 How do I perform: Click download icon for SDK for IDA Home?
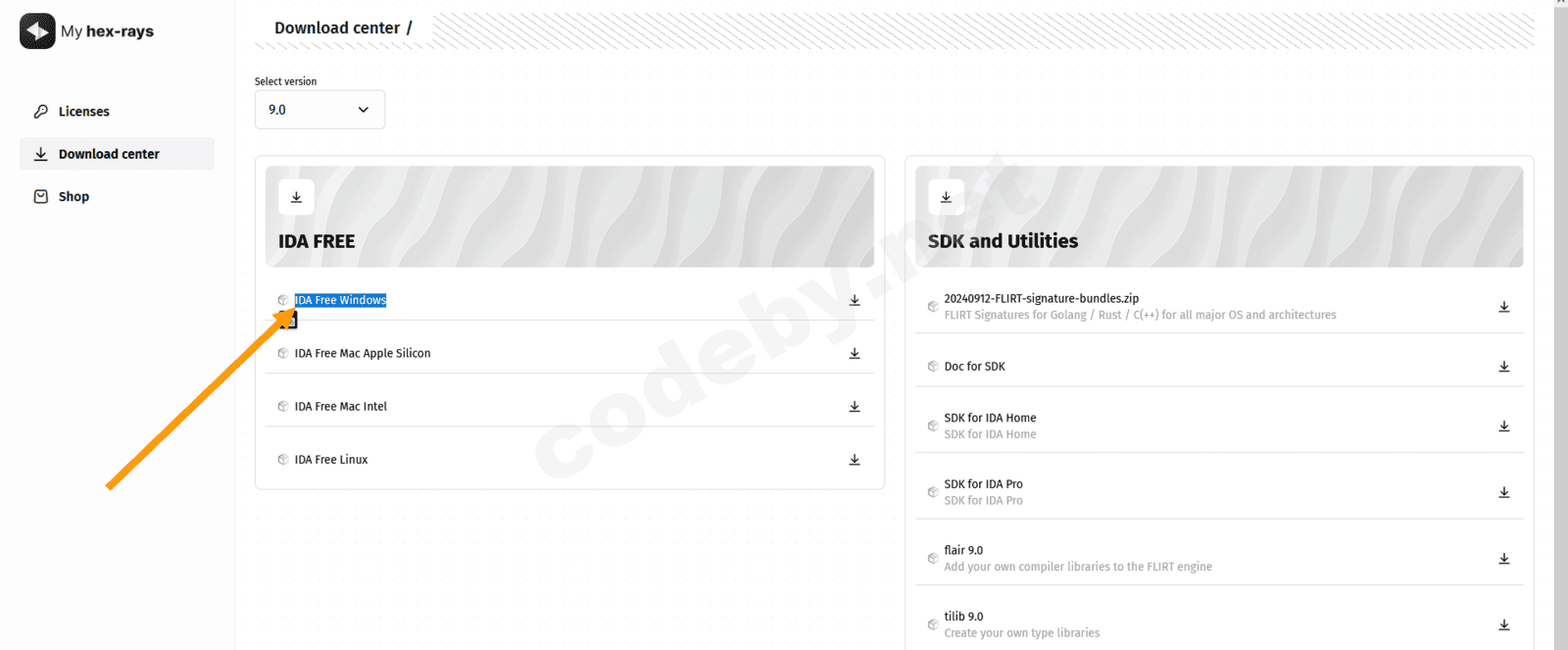(x=1504, y=426)
